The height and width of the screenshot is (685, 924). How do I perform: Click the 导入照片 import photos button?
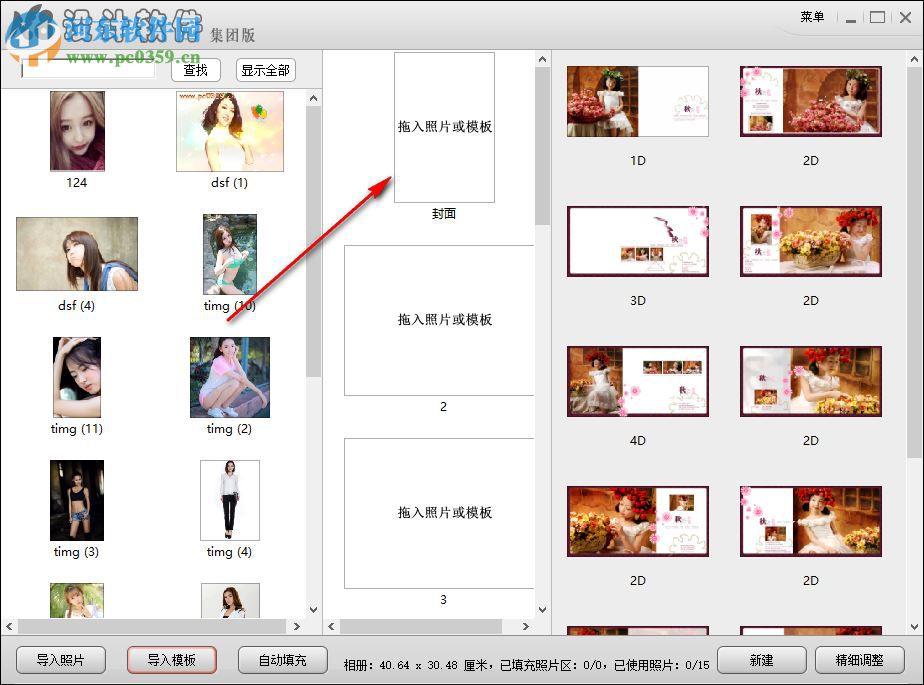coord(60,660)
